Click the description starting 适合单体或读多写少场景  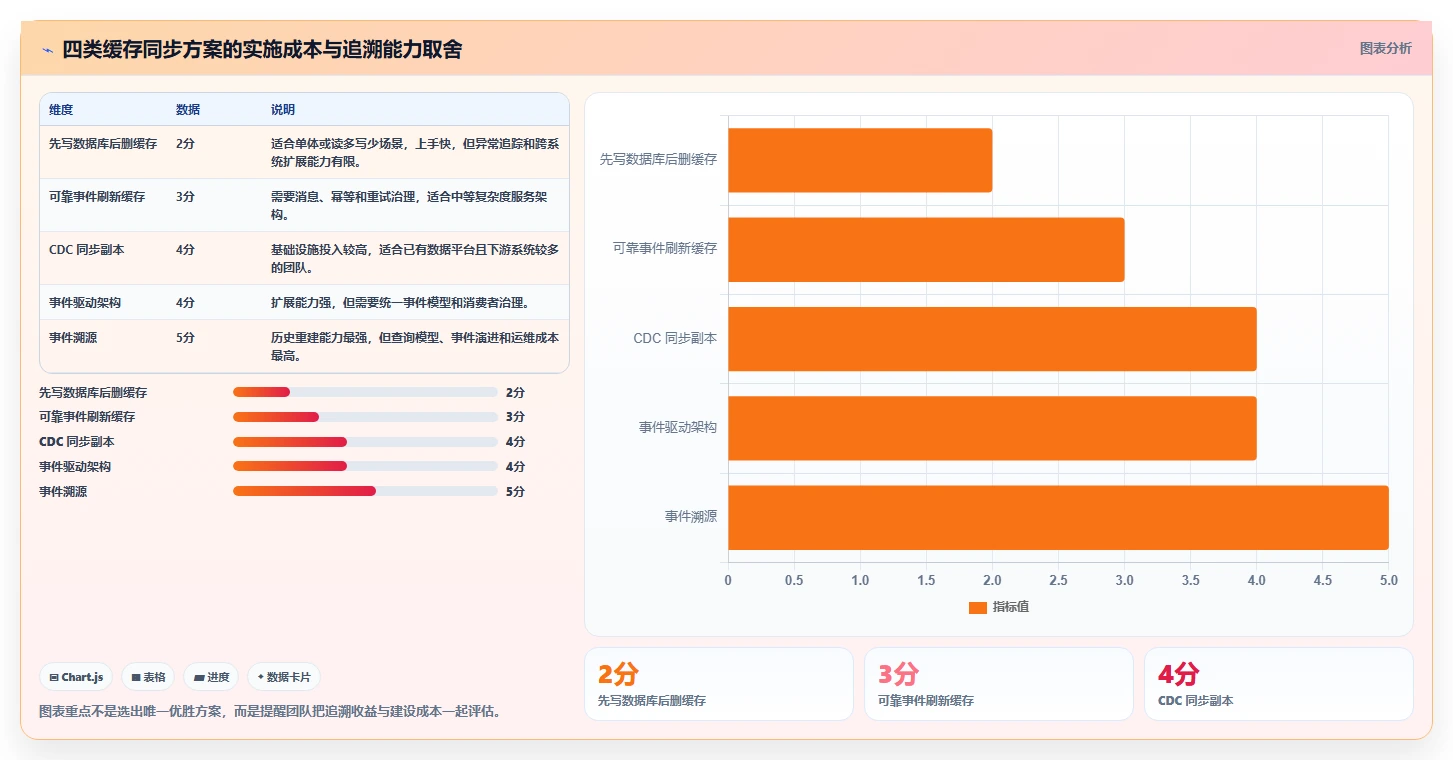coord(415,153)
